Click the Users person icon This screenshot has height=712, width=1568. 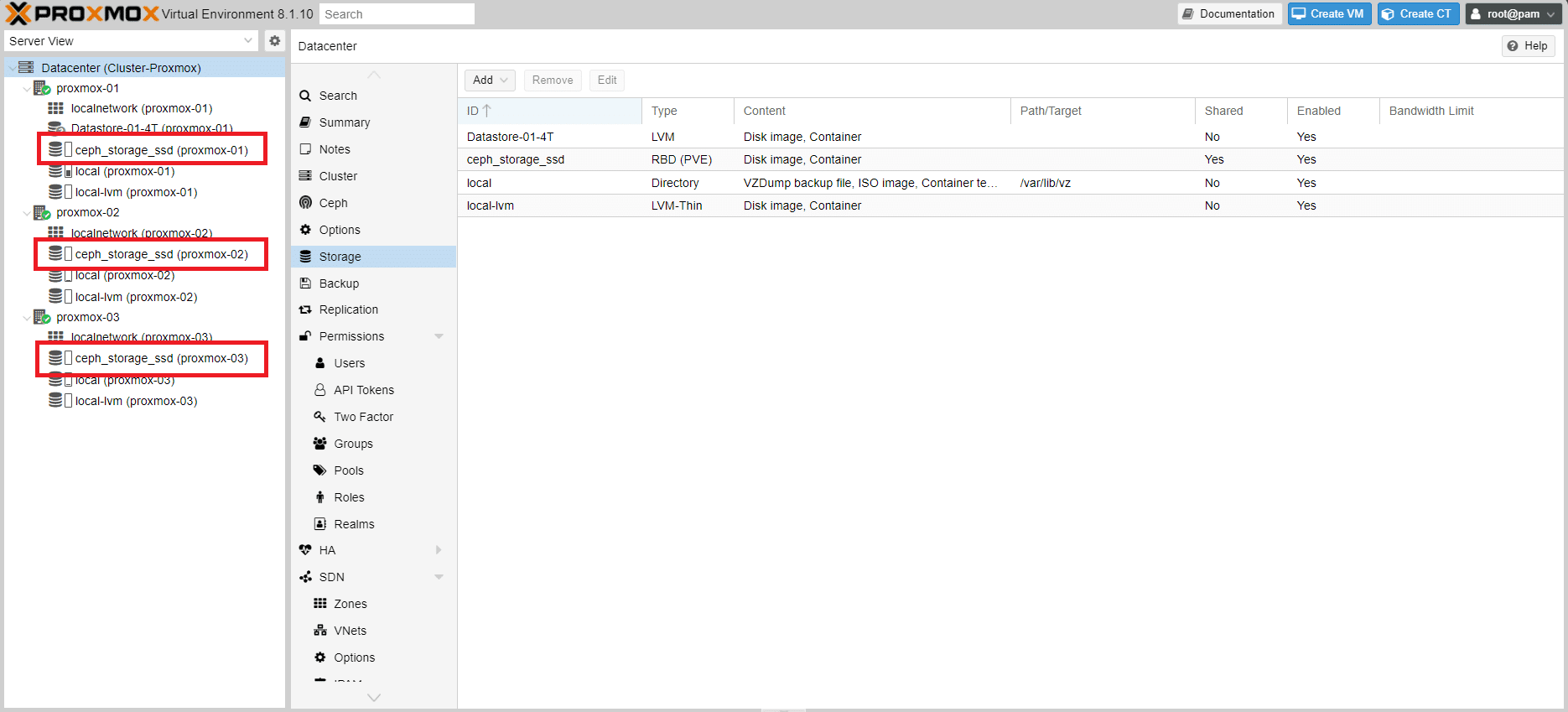coord(319,363)
